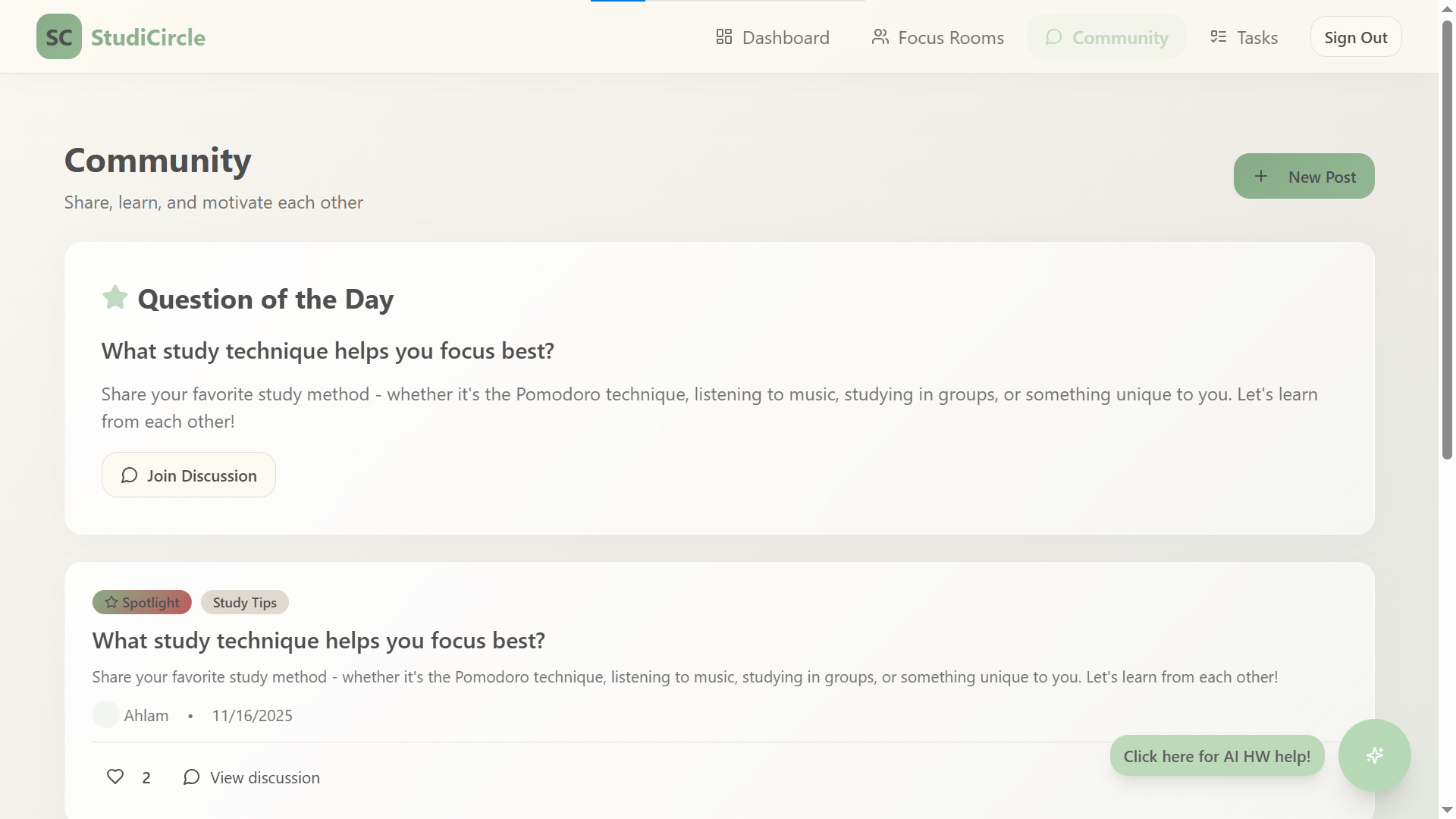Go to Focus Rooms page
The width and height of the screenshot is (1456, 819).
(938, 37)
